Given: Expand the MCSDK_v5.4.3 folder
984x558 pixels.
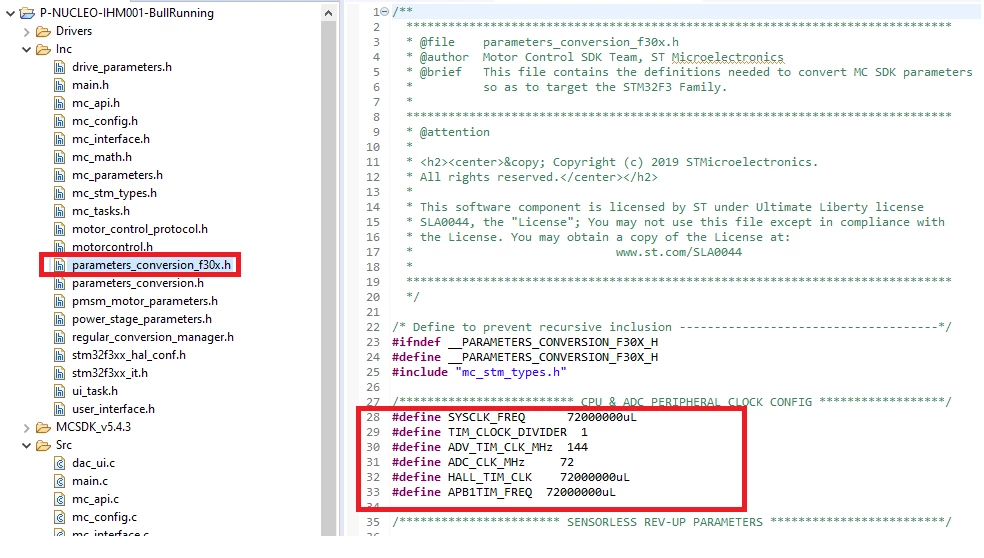Looking at the screenshot, I should click(x=26, y=428).
